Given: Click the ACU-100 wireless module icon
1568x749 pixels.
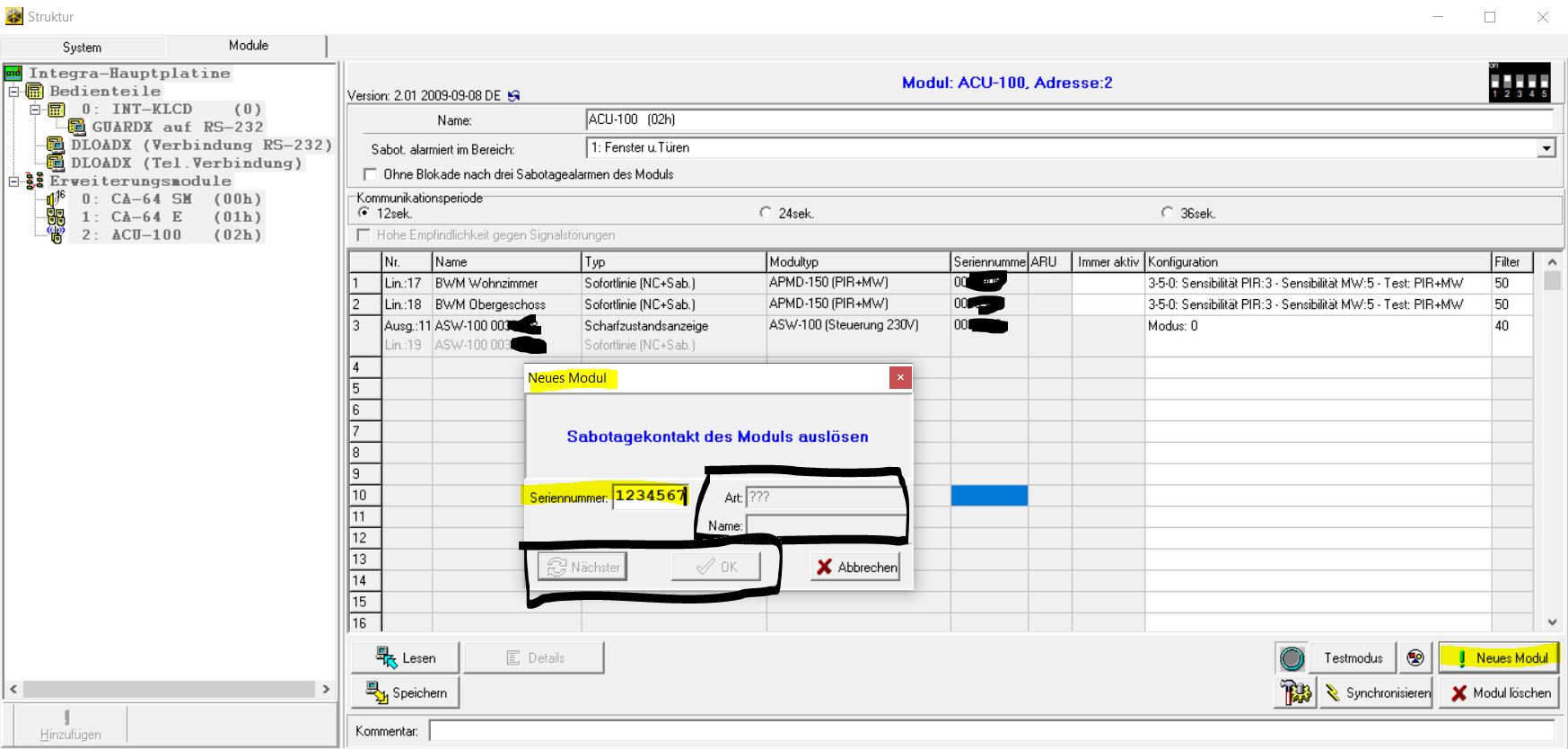Looking at the screenshot, I should [56, 235].
